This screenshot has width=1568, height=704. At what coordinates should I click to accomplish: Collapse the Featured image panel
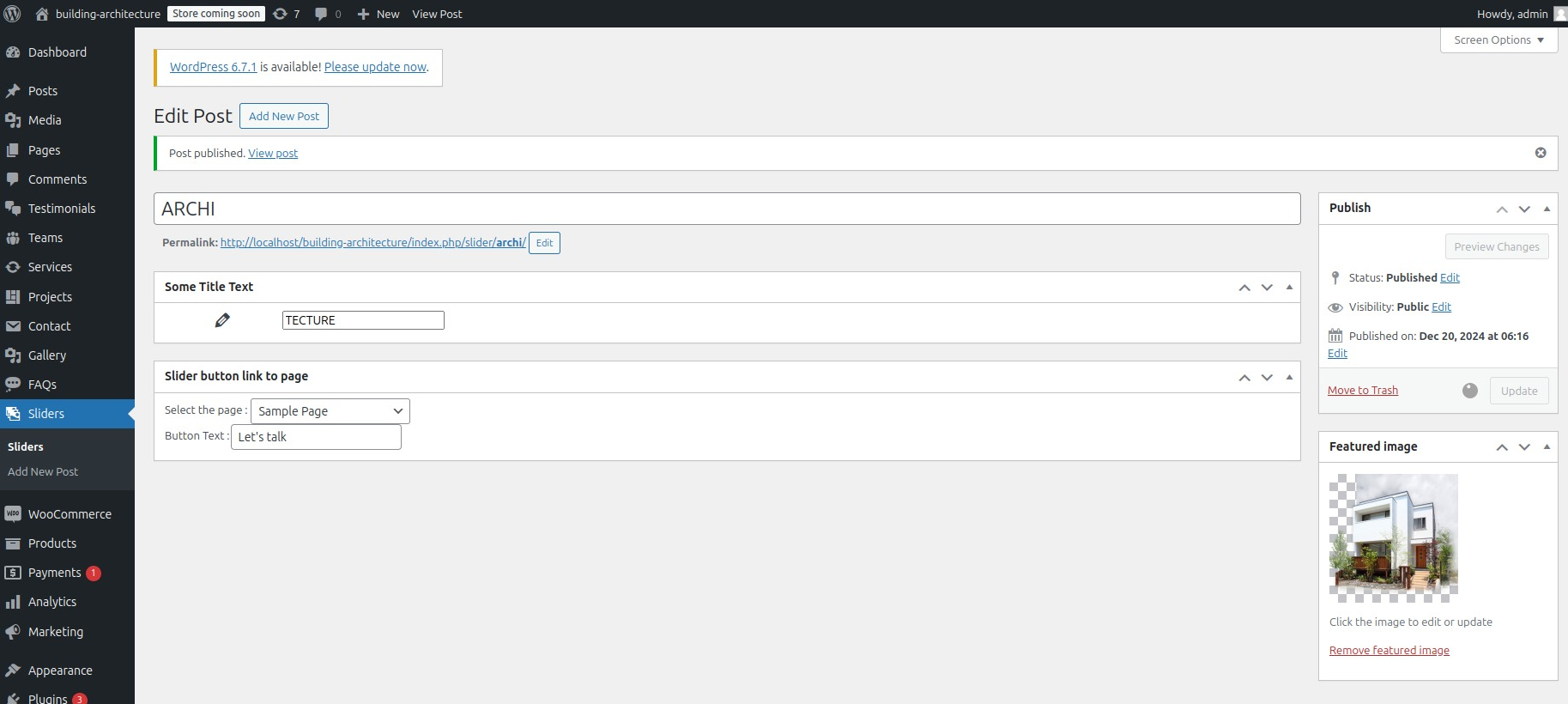point(1547,446)
